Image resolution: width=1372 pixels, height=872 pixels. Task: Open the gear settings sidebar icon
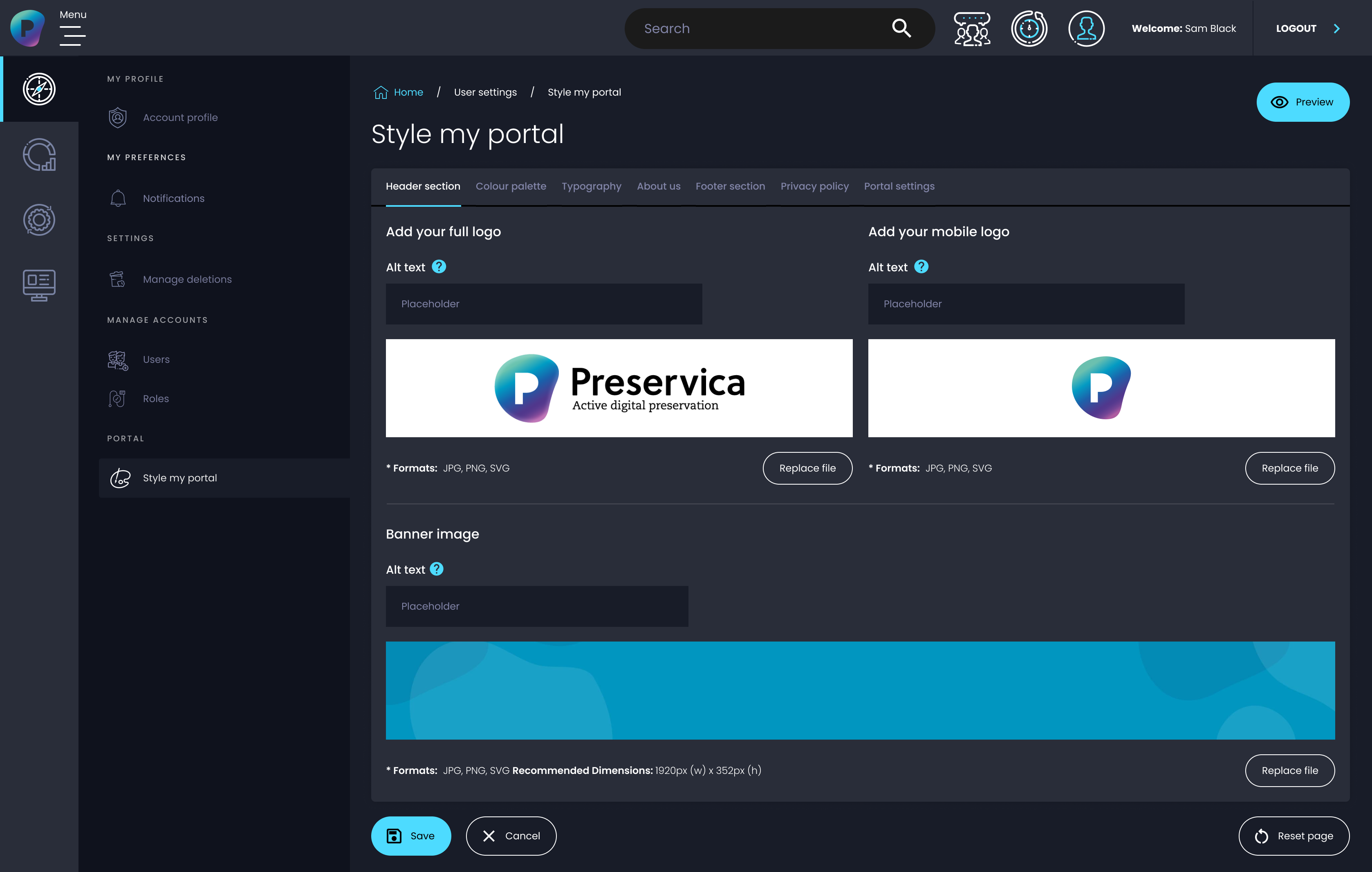pos(39,220)
